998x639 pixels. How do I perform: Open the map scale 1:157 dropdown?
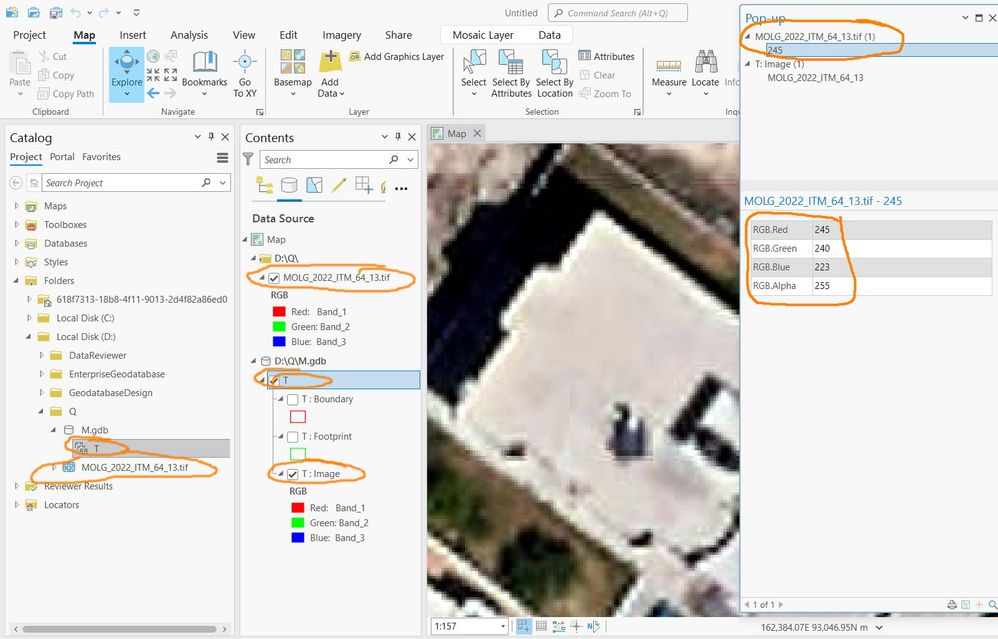503,626
